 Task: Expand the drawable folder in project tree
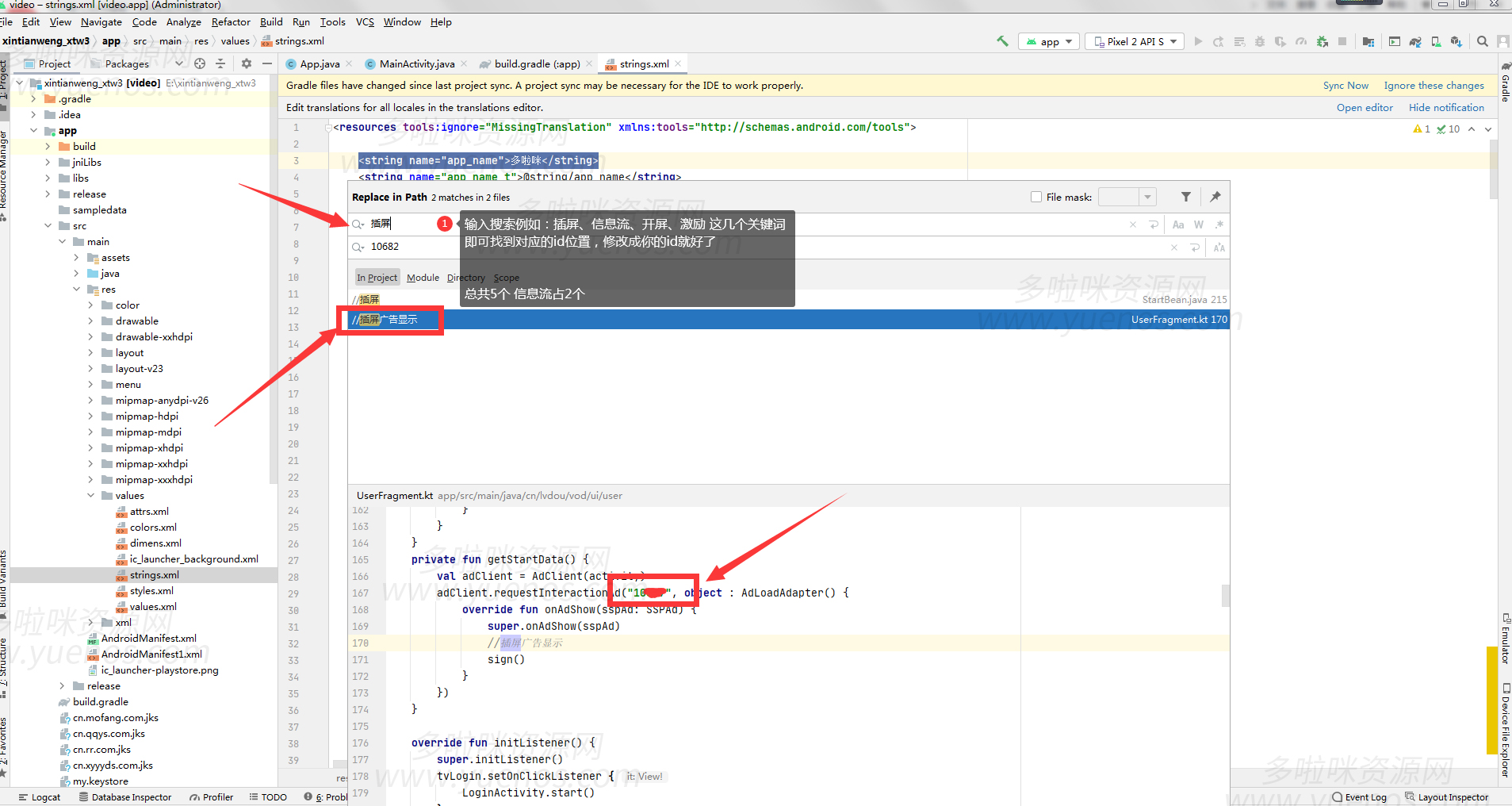point(90,321)
